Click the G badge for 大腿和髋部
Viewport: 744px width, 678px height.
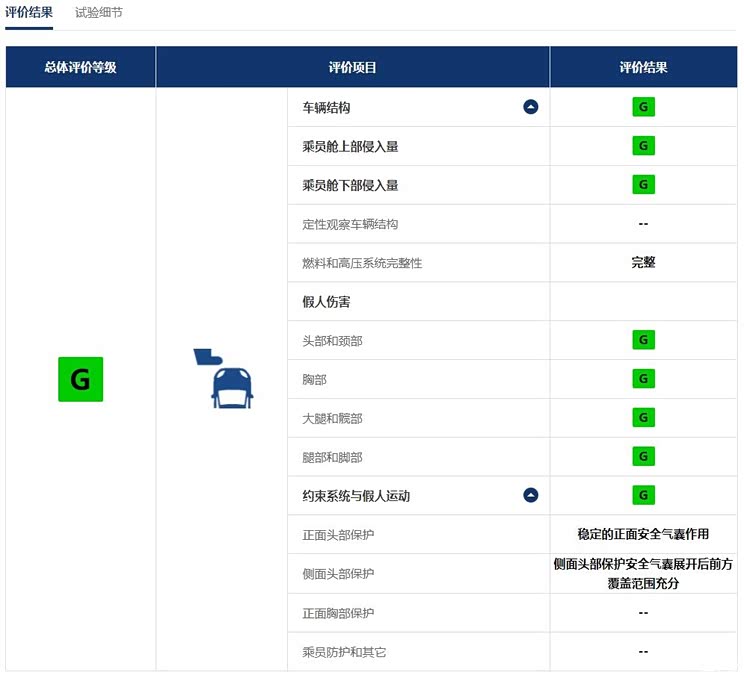pos(643,418)
